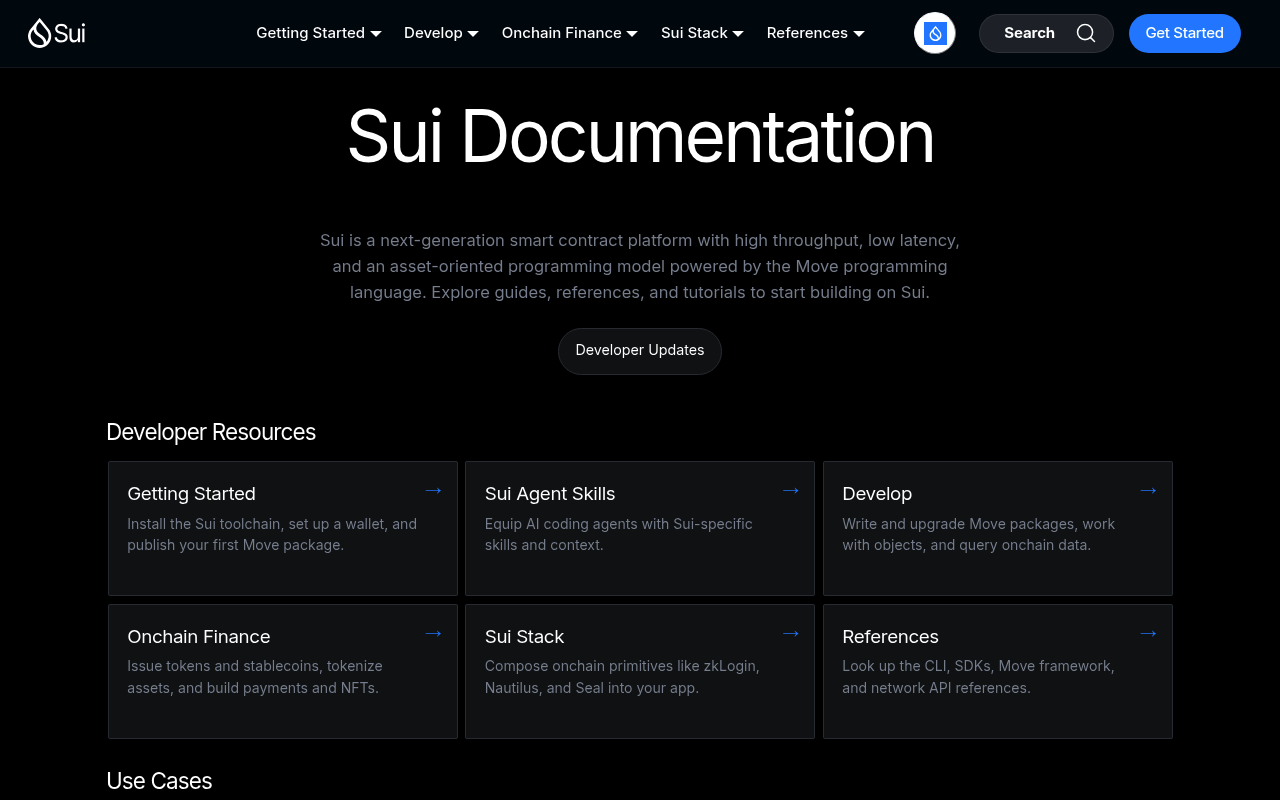Expand the Develop nav caret
This screenshot has width=1280, height=800.
[473, 34]
